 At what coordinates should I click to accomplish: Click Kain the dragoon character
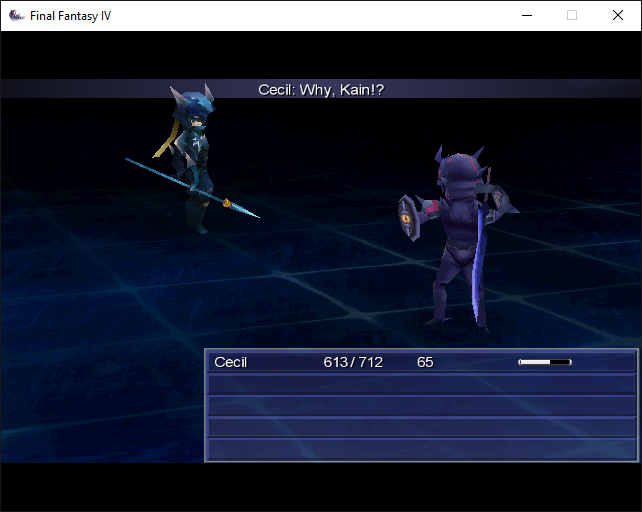pos(190,160)
